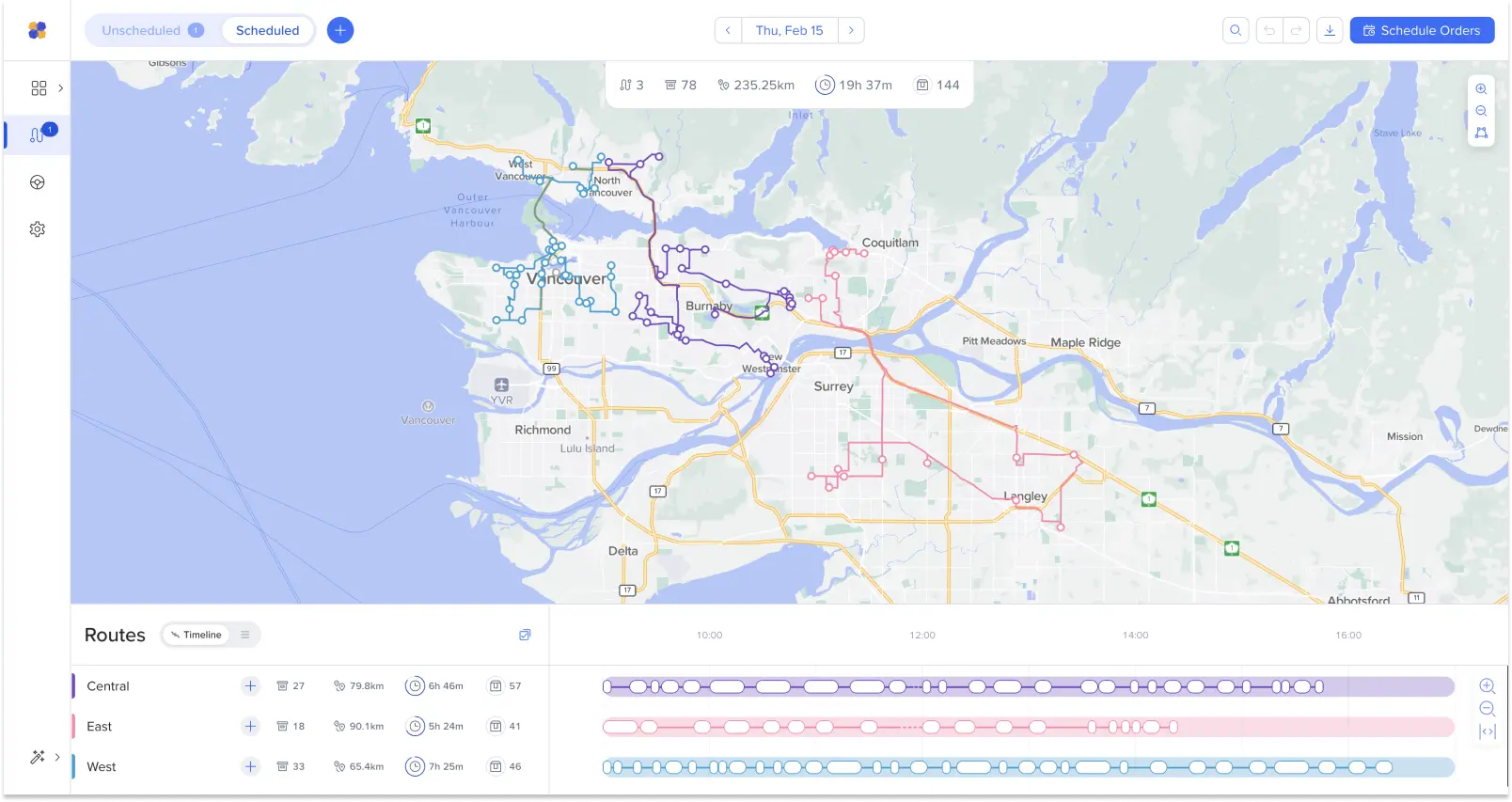
Task: Redo the last action
Action: click(1296, 30)
